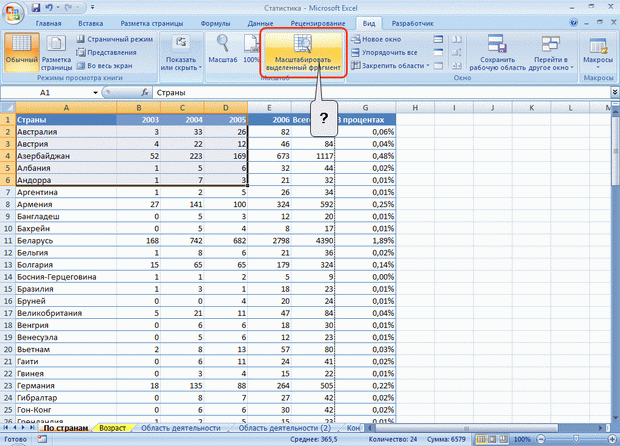Expand the formula bar chevron
This screenshot has height=446, width=620.
[615, 92]
